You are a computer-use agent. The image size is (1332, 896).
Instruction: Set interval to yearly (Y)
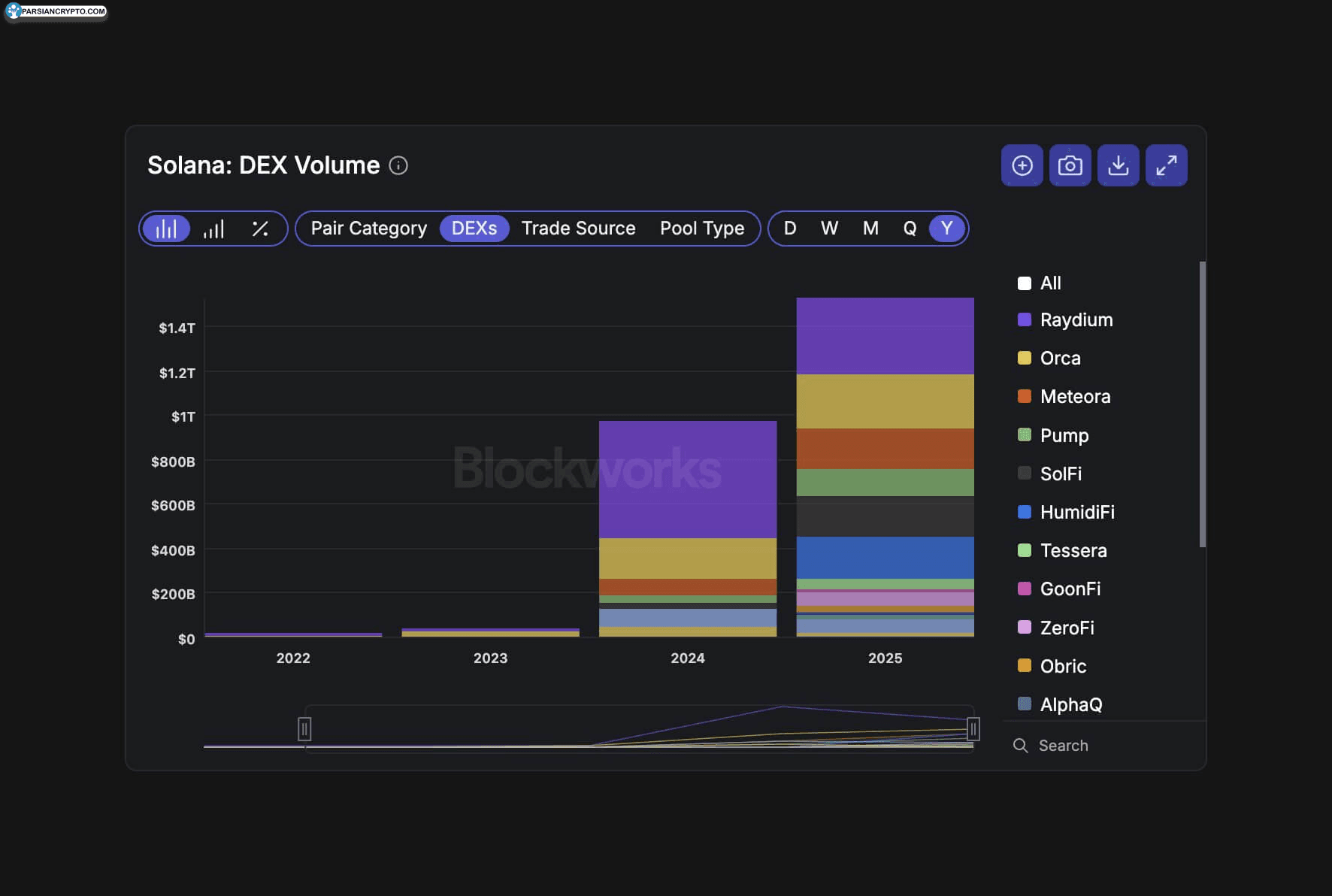(x=947, y=229)
